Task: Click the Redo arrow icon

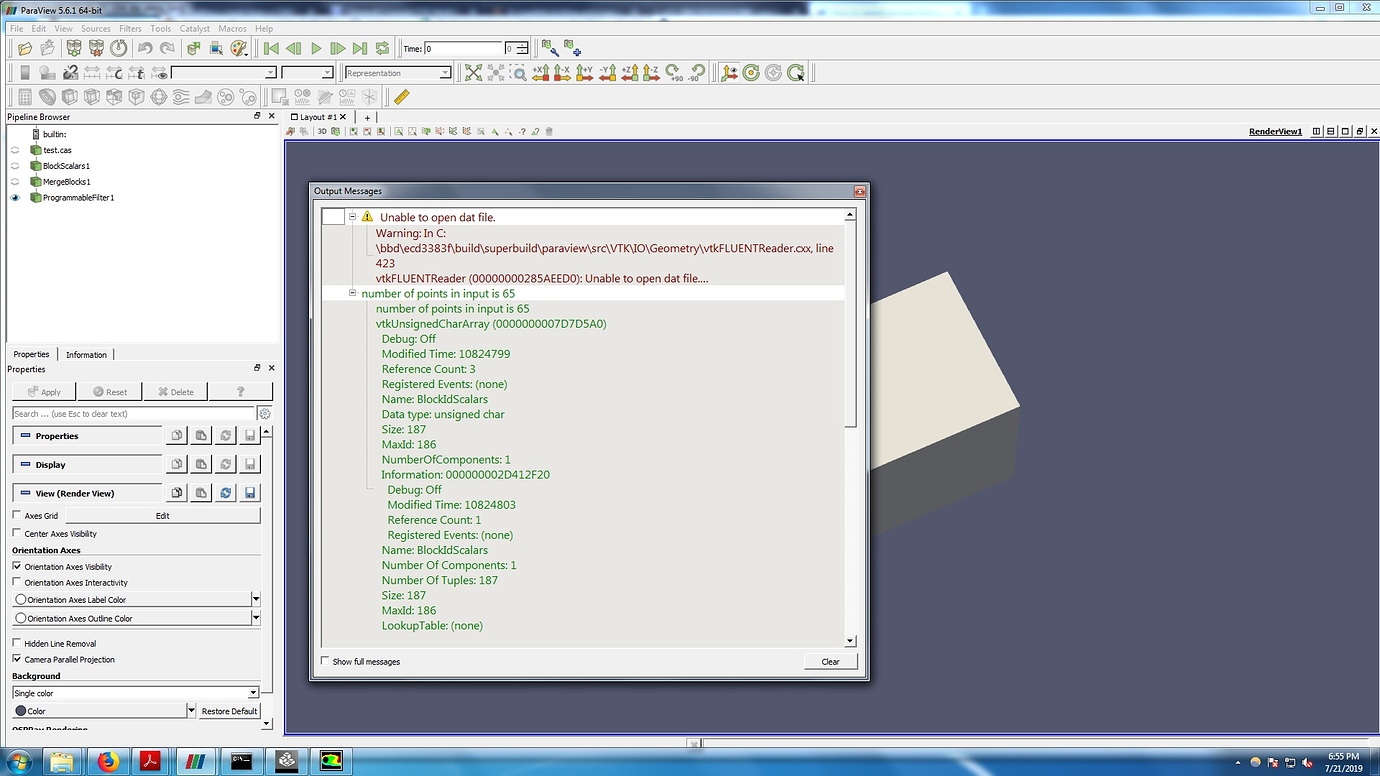Action: pyautogui.click(x=167, y=48)
